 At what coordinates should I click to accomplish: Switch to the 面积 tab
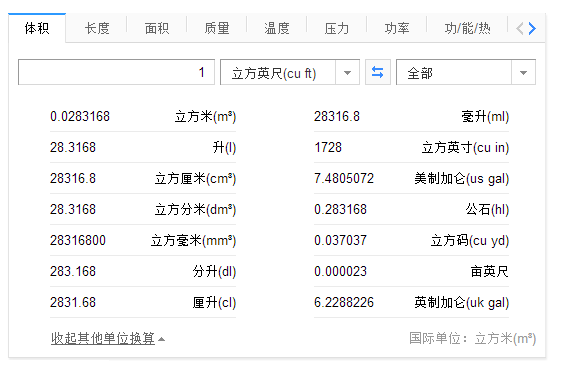pyautogui.click(x=157, y=28)
